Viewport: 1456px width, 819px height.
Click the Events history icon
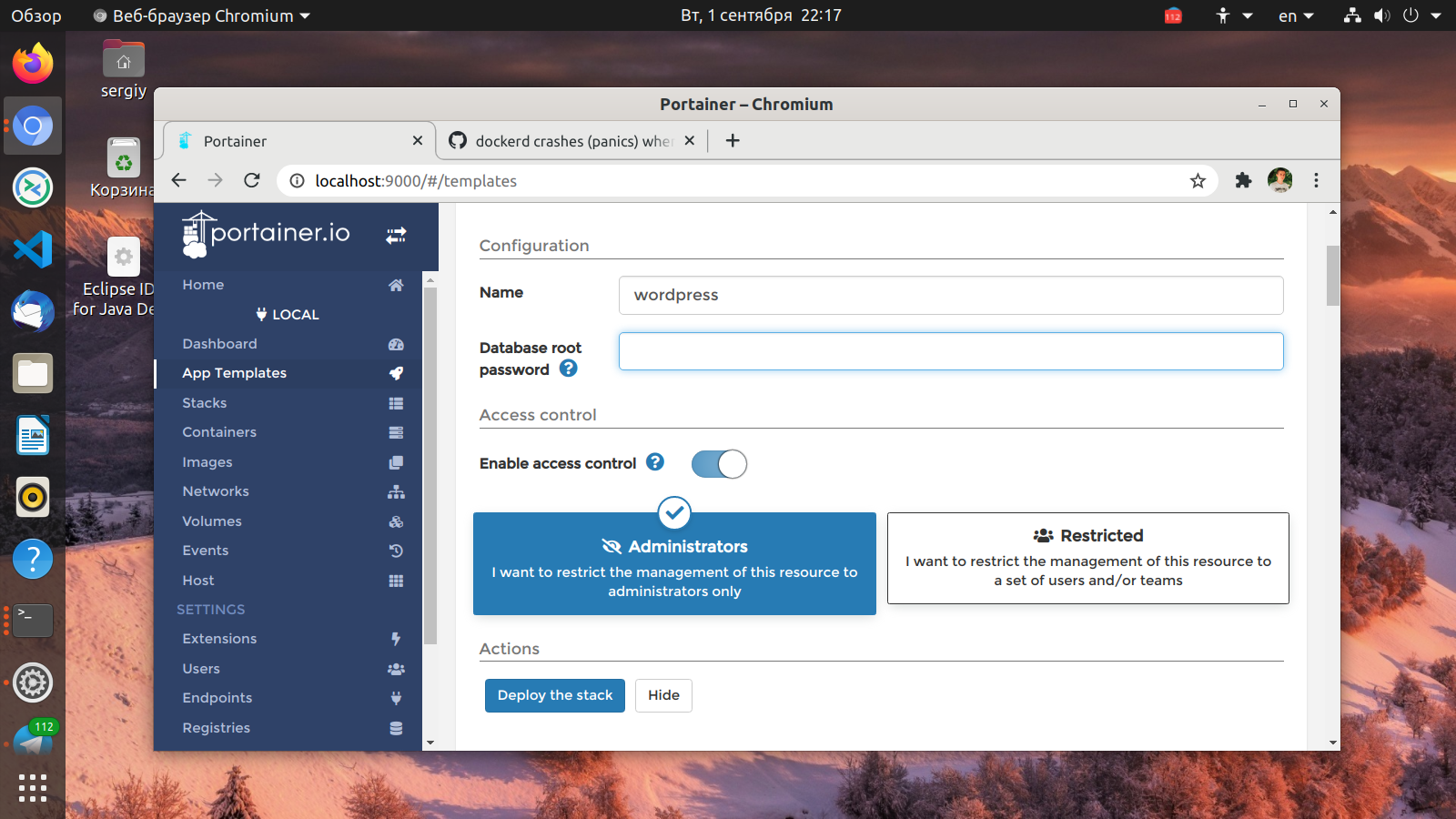point(396,551)
